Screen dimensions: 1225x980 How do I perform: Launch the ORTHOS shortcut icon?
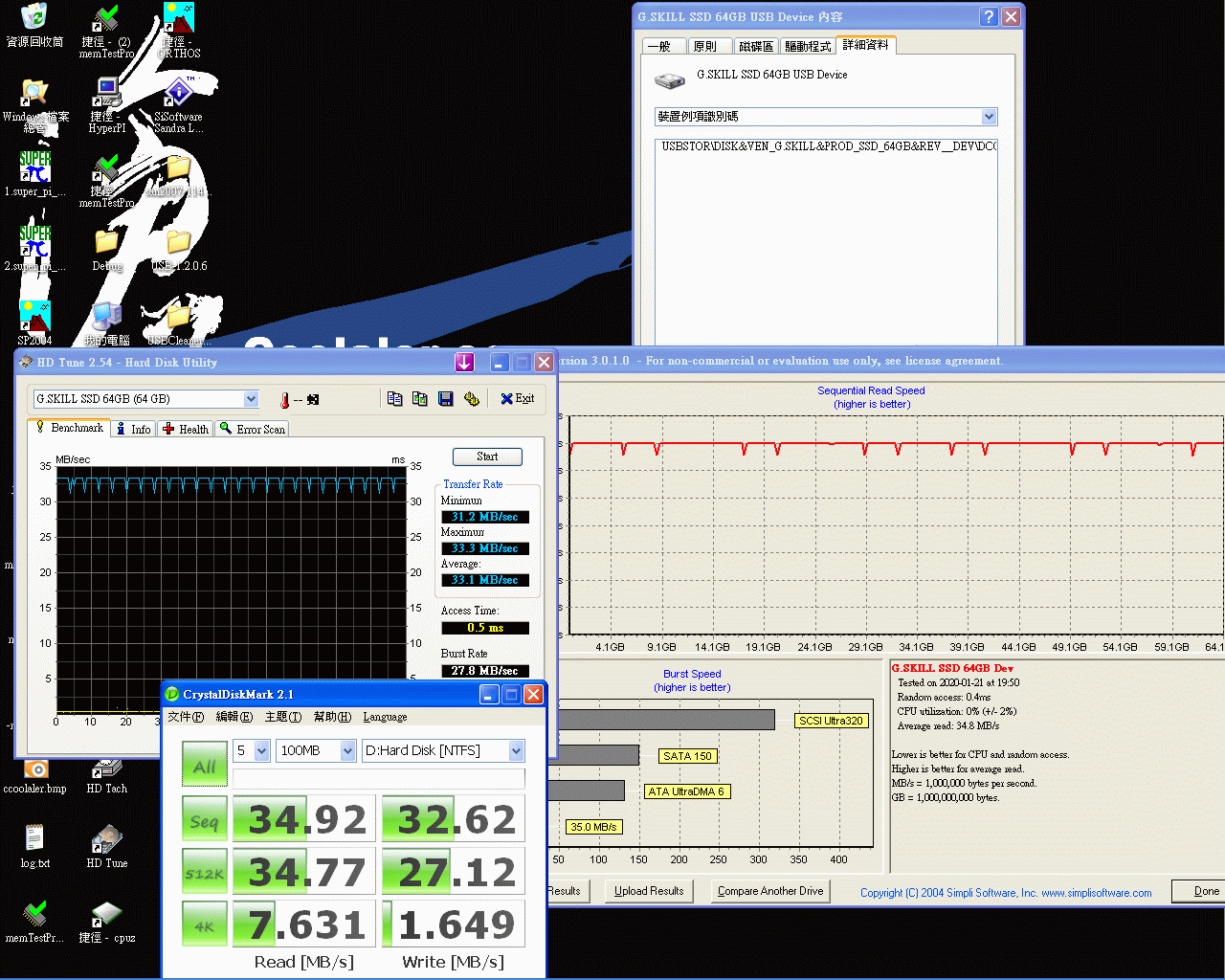pos(179,17)
